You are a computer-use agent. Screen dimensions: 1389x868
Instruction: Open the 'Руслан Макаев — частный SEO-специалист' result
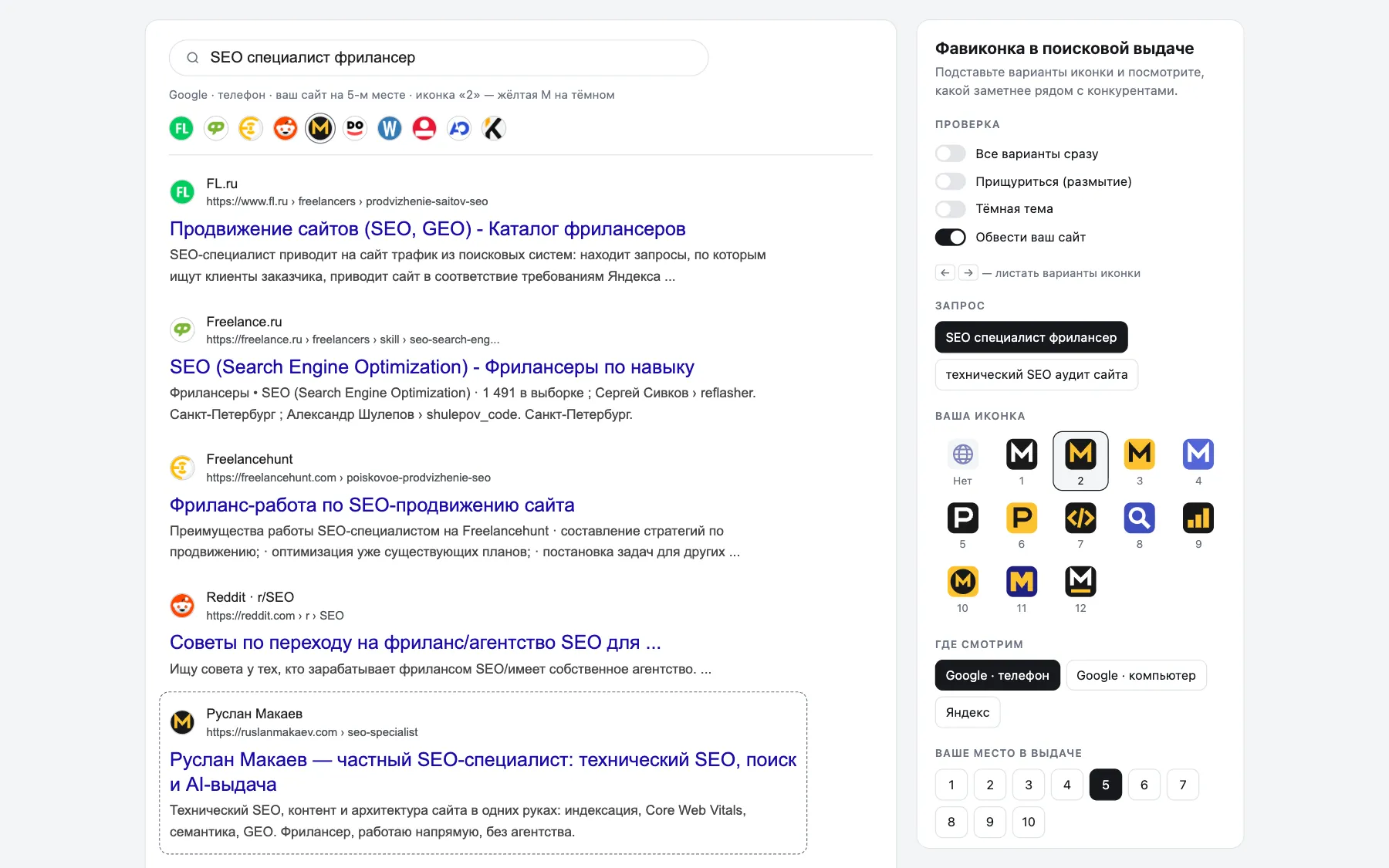(483, 772)
